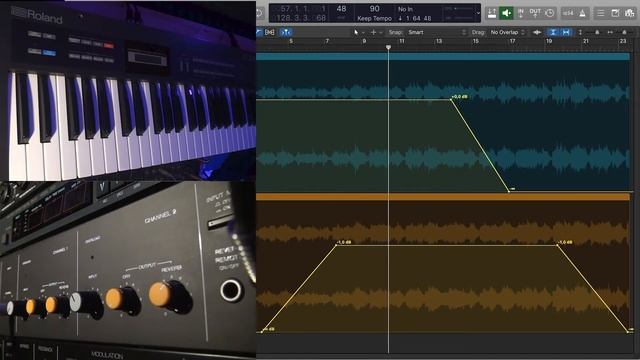The image size is (640, 360).
Task: Select the +0.0 dB automation point
Action: (x=451, y=99)
